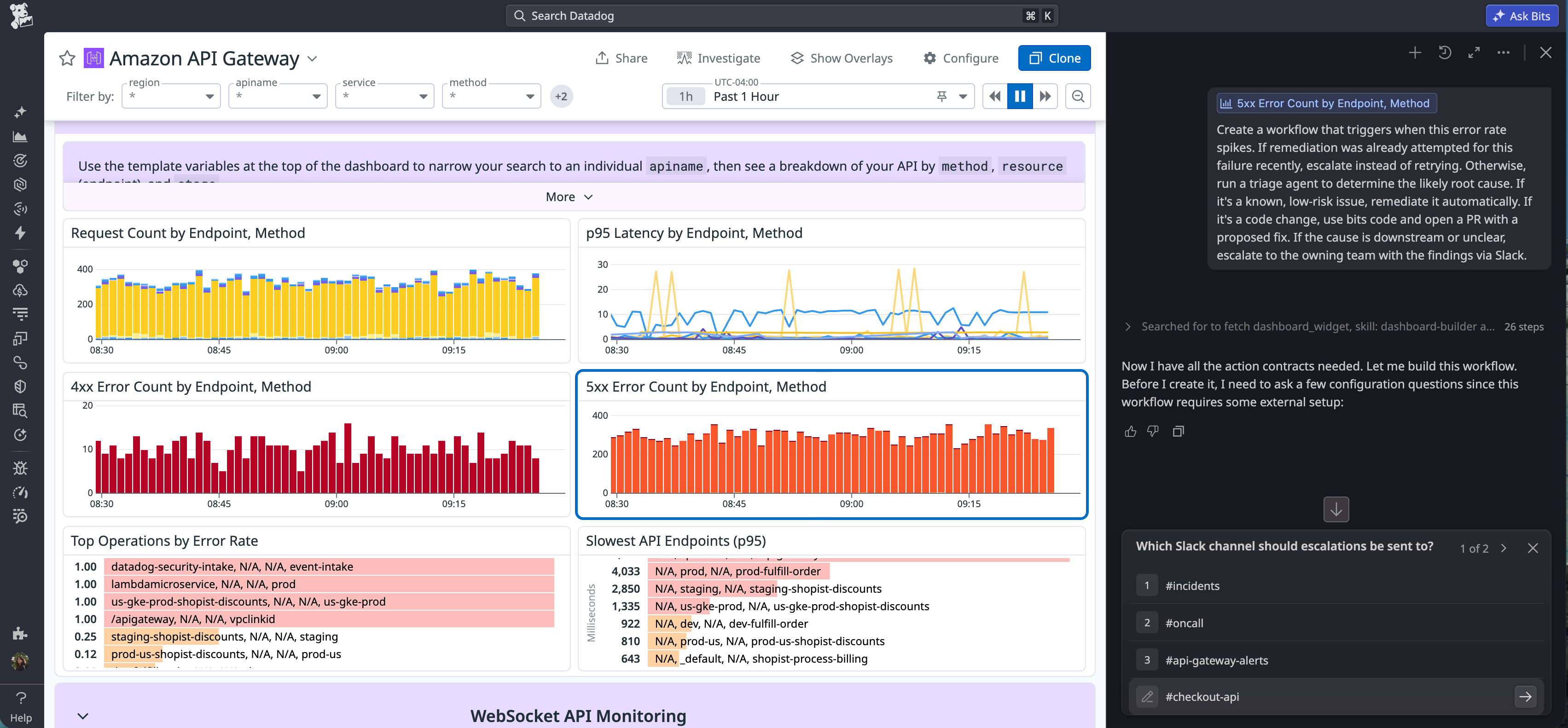The width and height of the screenshot is (1568, 728).
Task: Start a new chat with plus icon
Action: [x=1415, y=53]
